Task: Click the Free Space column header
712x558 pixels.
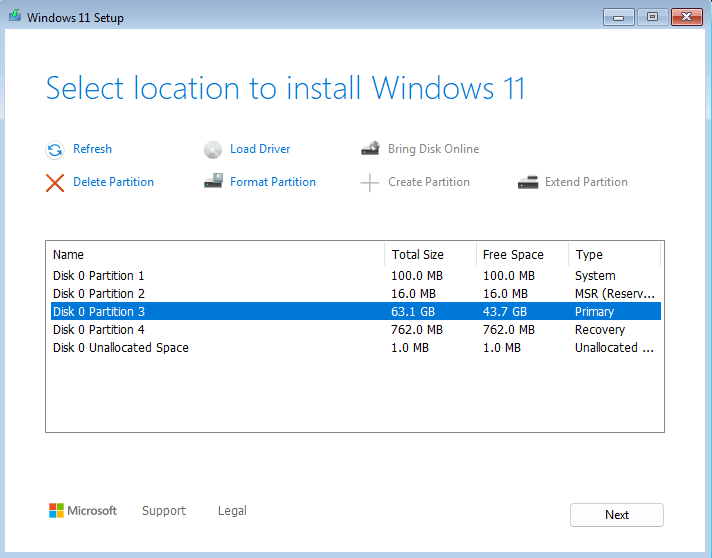Action: click(522, 254)
